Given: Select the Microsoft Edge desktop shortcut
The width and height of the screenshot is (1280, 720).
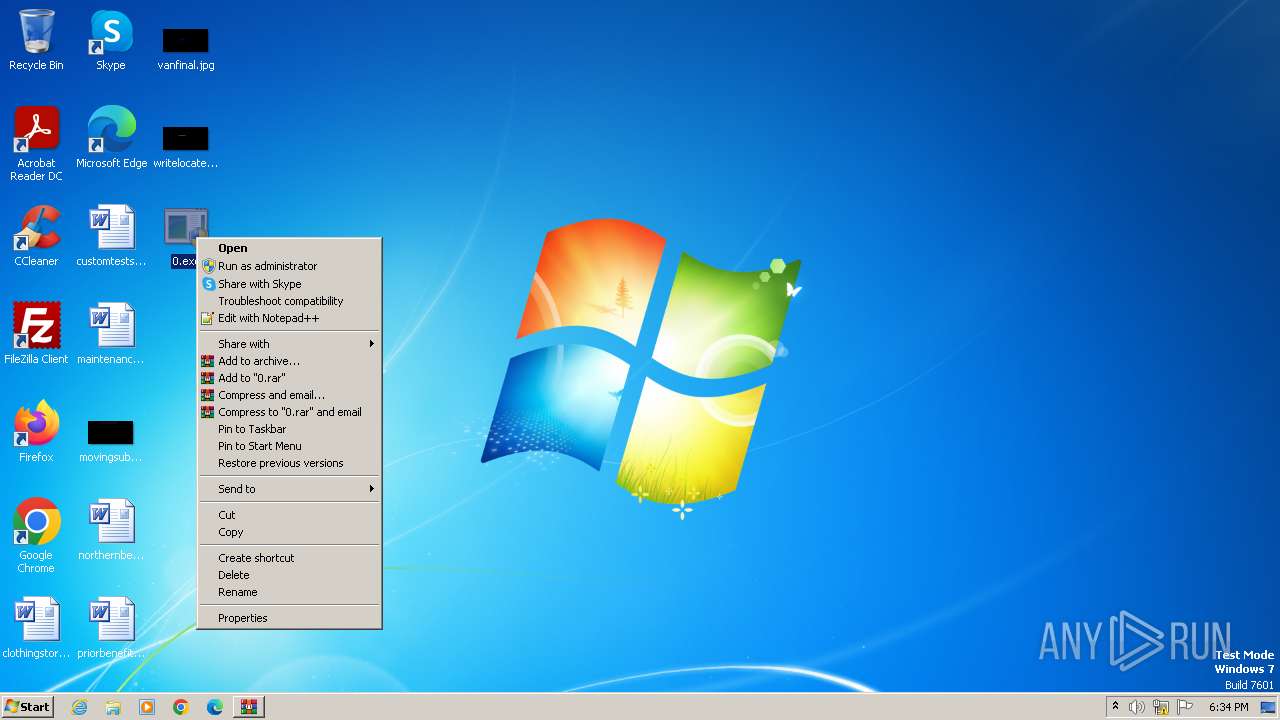Looking at the screenshot, I should click(x=111, y=138).
